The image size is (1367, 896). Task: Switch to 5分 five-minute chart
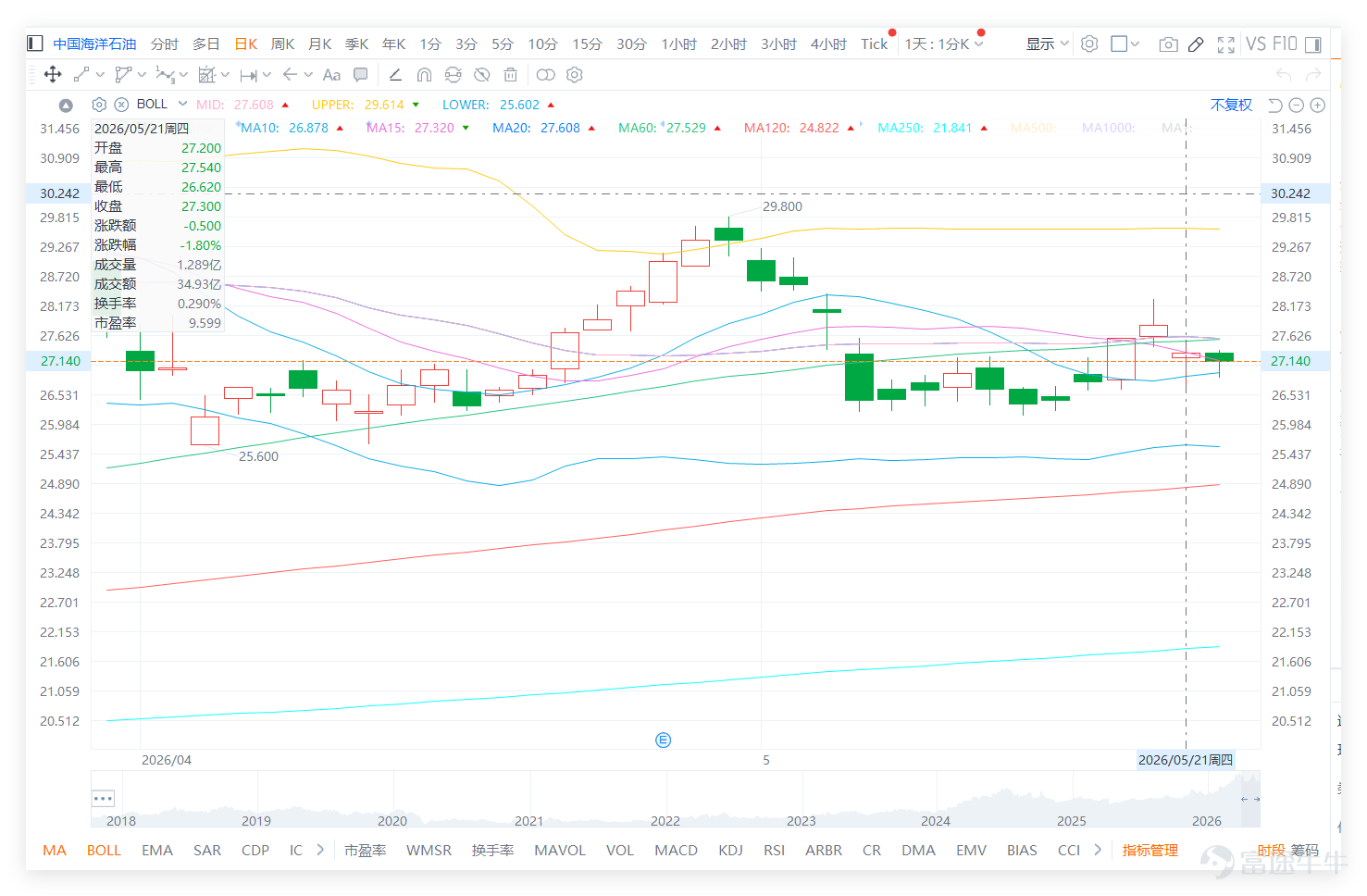(502, 44)
